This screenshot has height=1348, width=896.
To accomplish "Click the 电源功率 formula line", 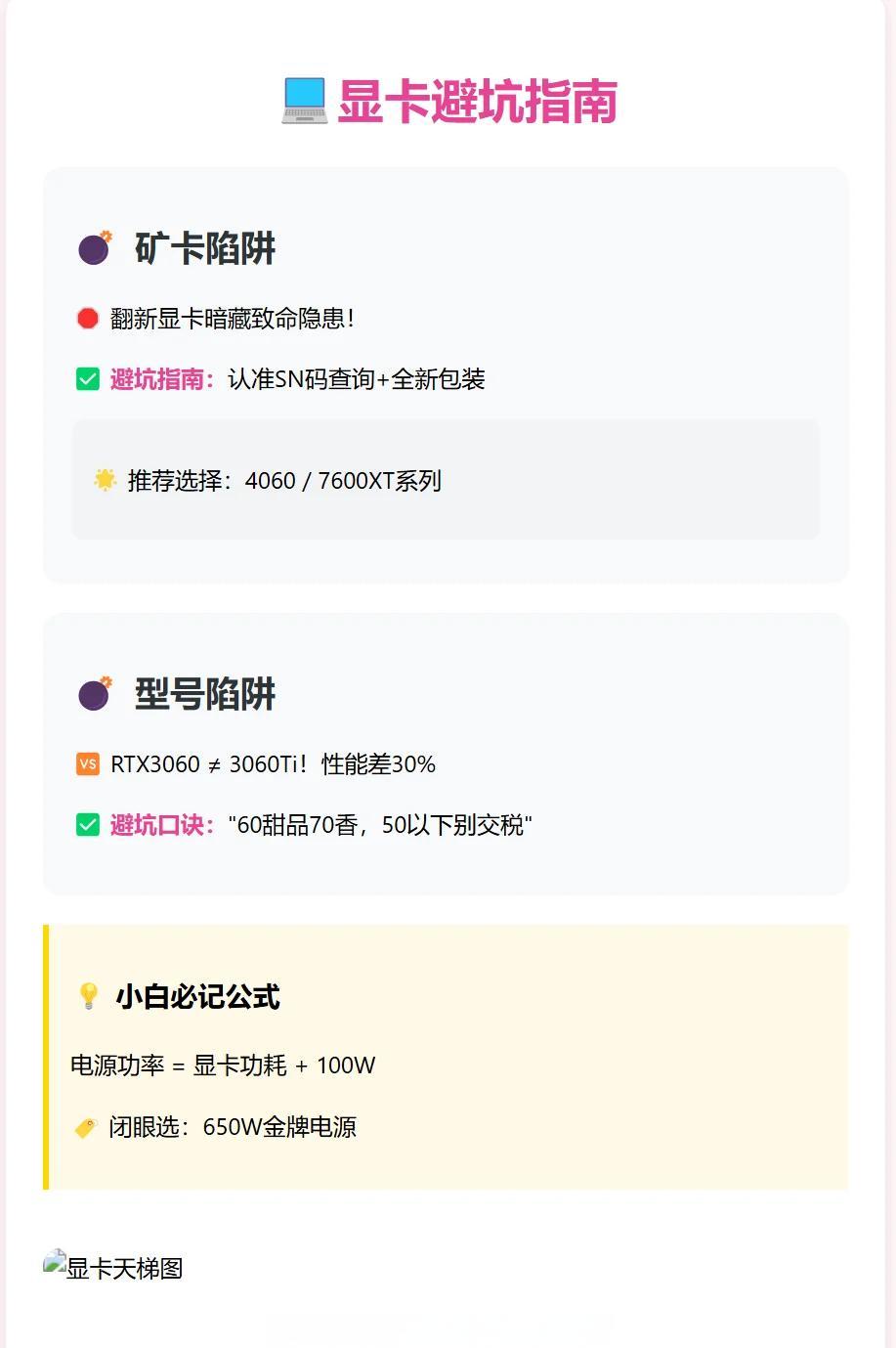I will click(x=223, y=1065).
